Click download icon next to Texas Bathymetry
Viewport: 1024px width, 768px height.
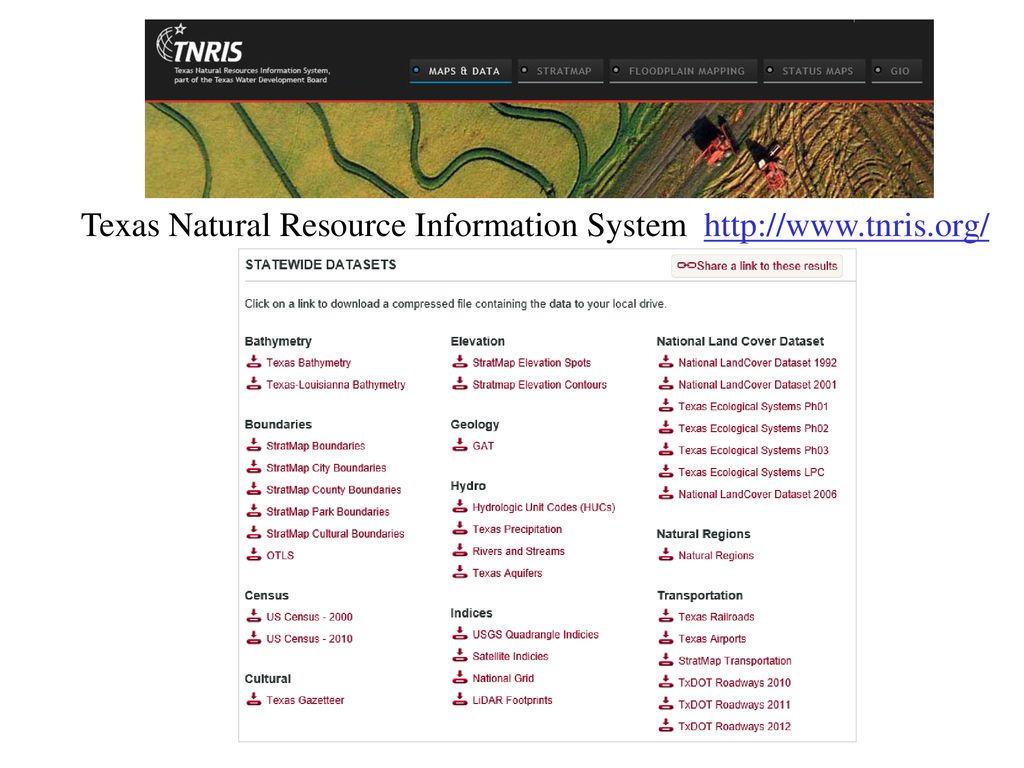click(x=253, y=362)
